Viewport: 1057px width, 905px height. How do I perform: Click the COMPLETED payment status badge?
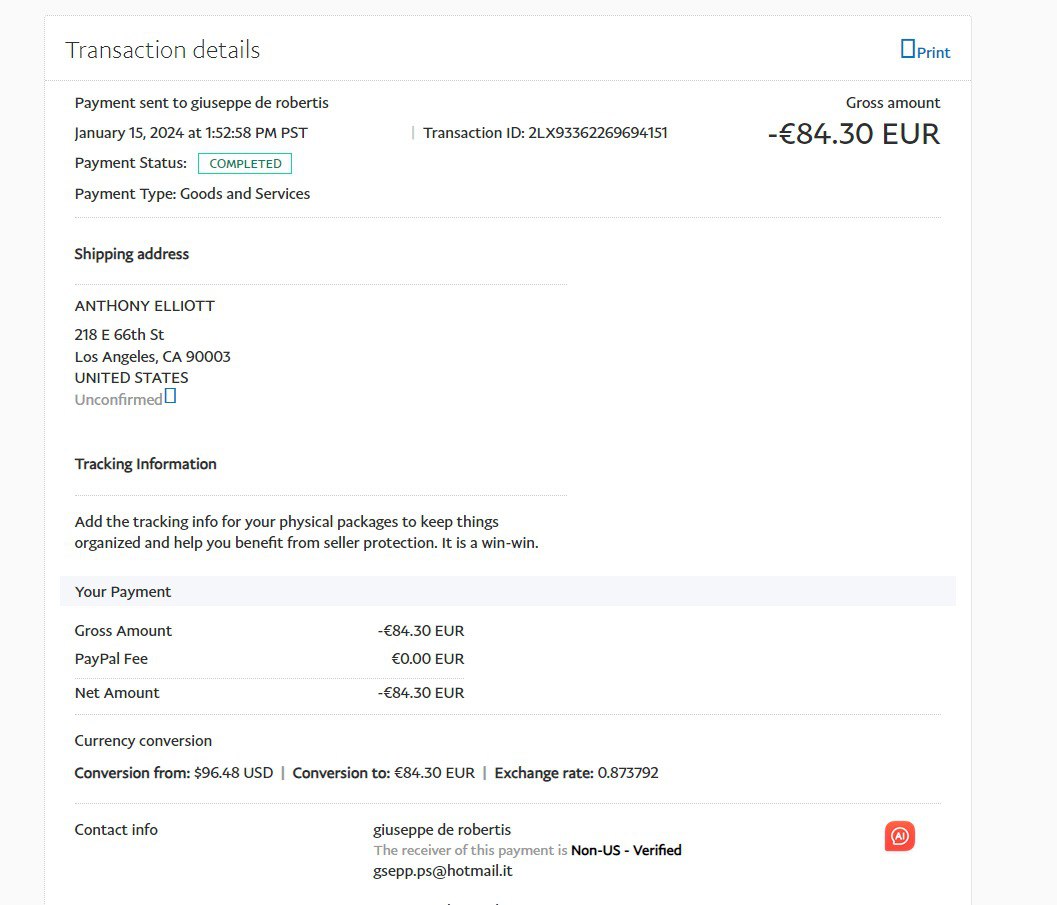[x=245, y=164]
